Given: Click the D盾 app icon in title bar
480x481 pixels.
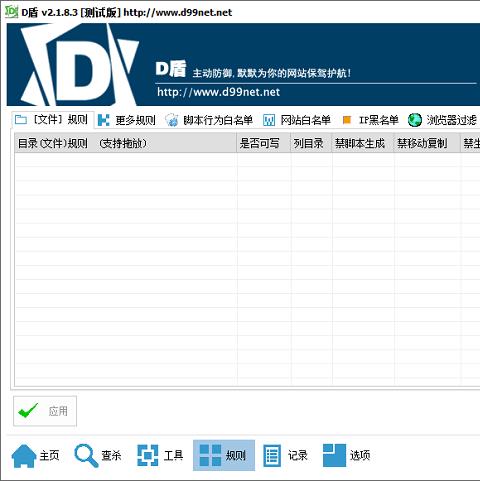Looking at the screenshot, I should (x=11, y=12).
